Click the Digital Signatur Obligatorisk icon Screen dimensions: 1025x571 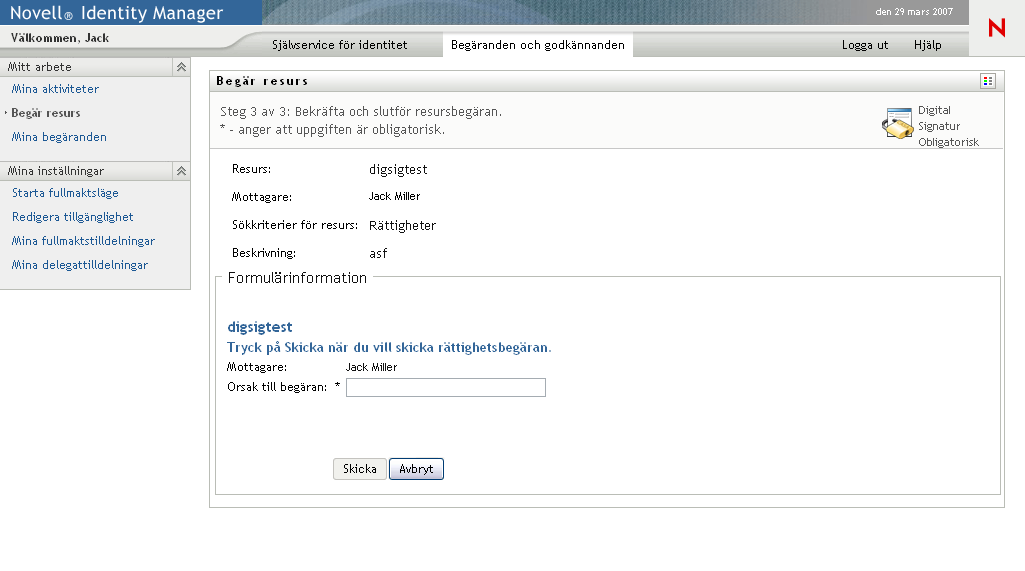pyautogui.click(x=898, y=124)
